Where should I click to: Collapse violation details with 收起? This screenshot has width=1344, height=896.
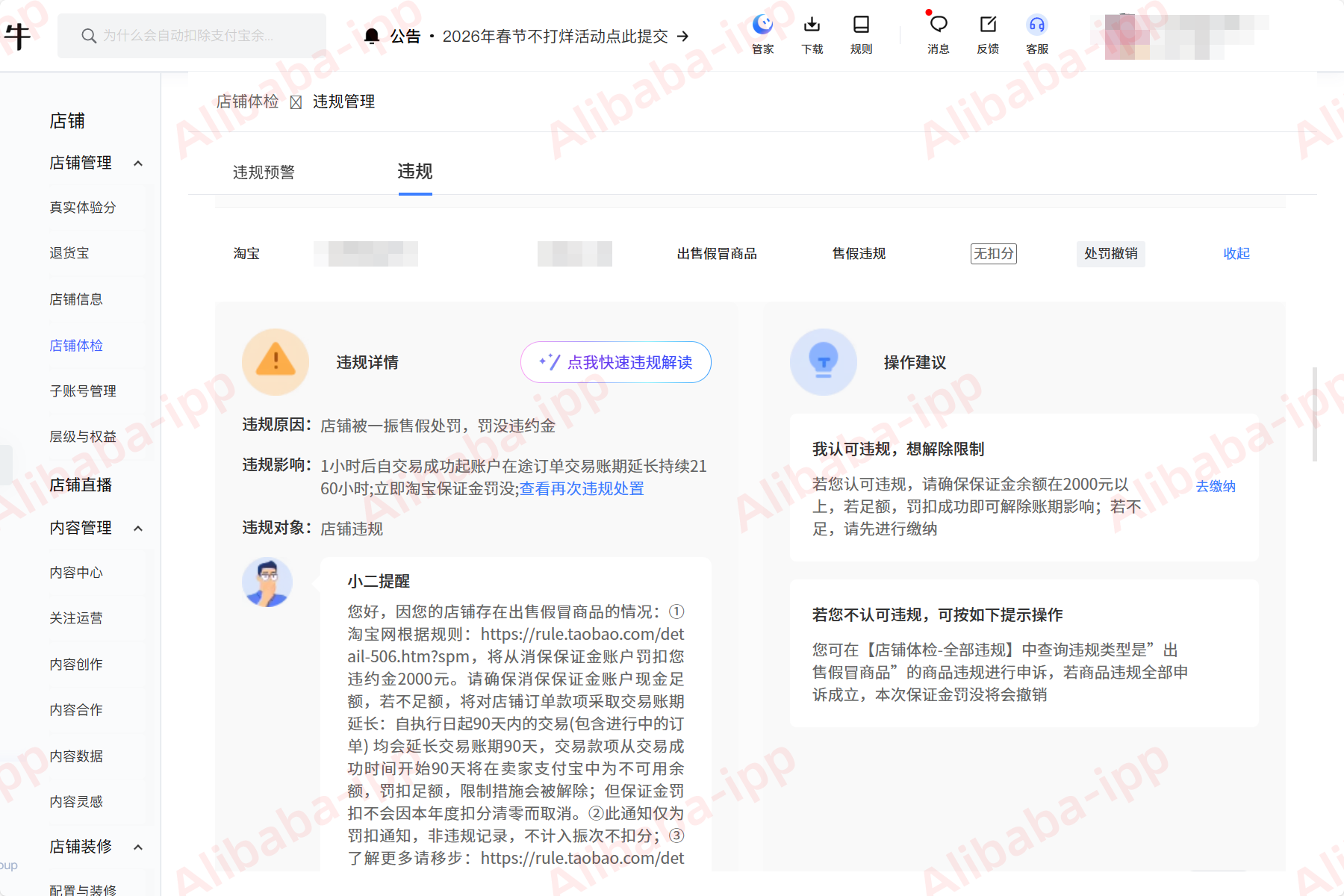[1236, 254]
